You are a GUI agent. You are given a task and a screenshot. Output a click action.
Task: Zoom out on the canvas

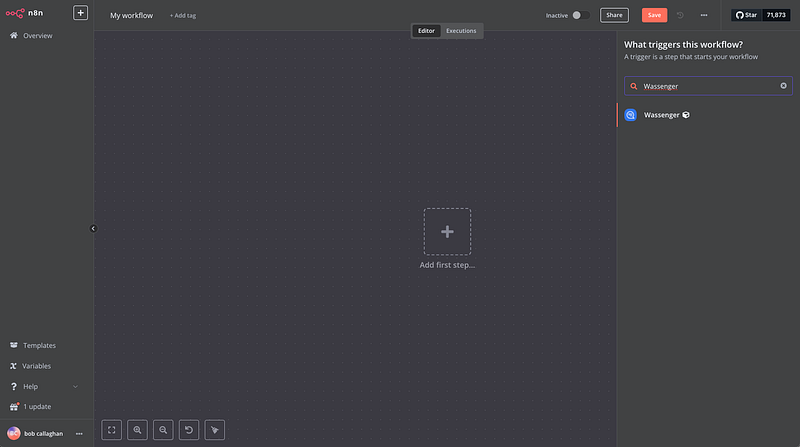pos(164,430)
